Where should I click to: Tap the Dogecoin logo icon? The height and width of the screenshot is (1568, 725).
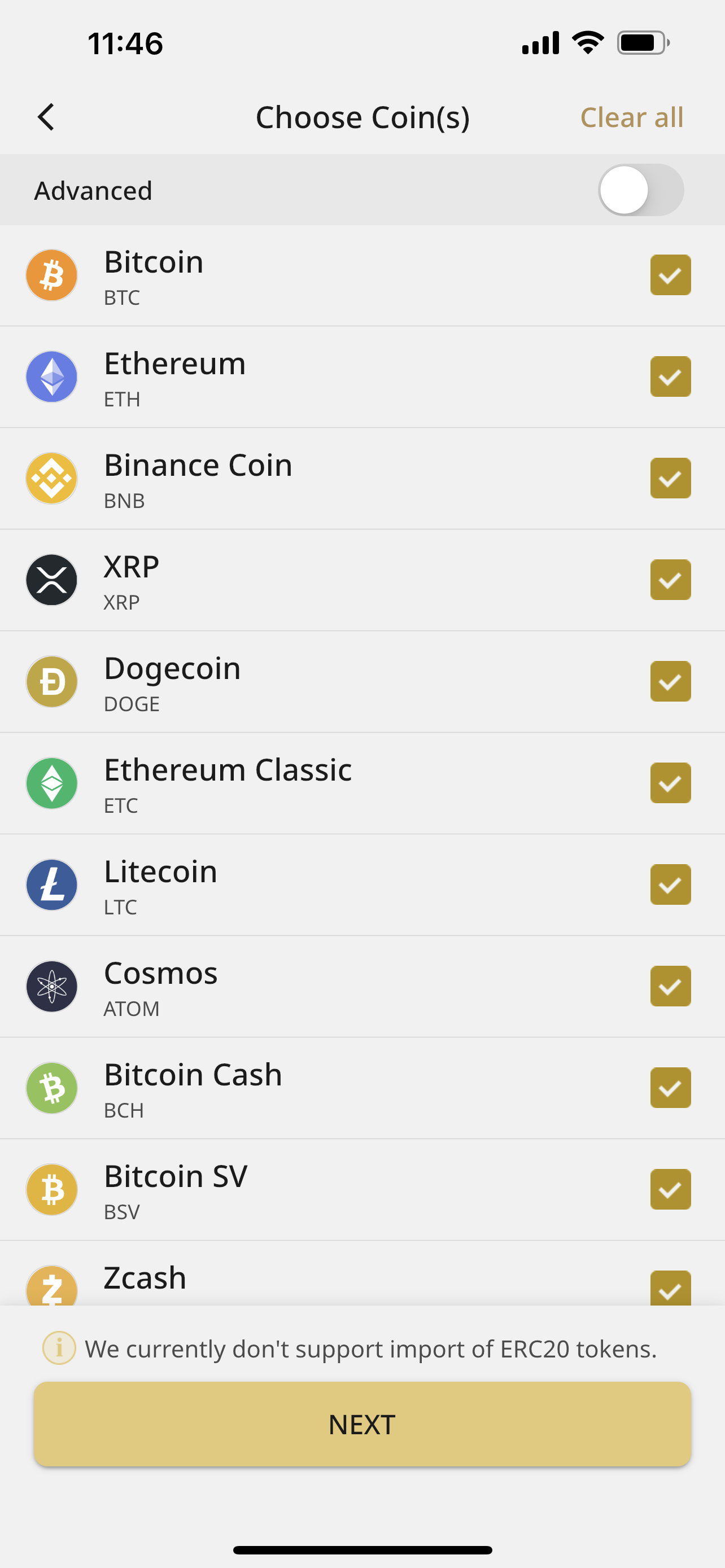[52, 682]
